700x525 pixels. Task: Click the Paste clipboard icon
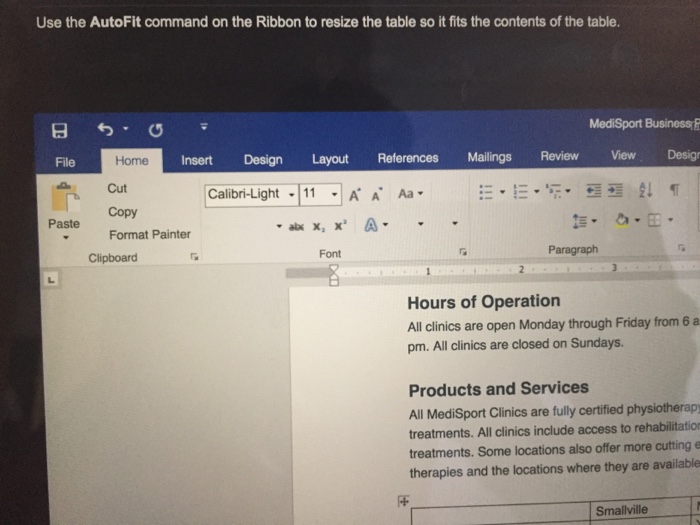(x=65, y=197)
